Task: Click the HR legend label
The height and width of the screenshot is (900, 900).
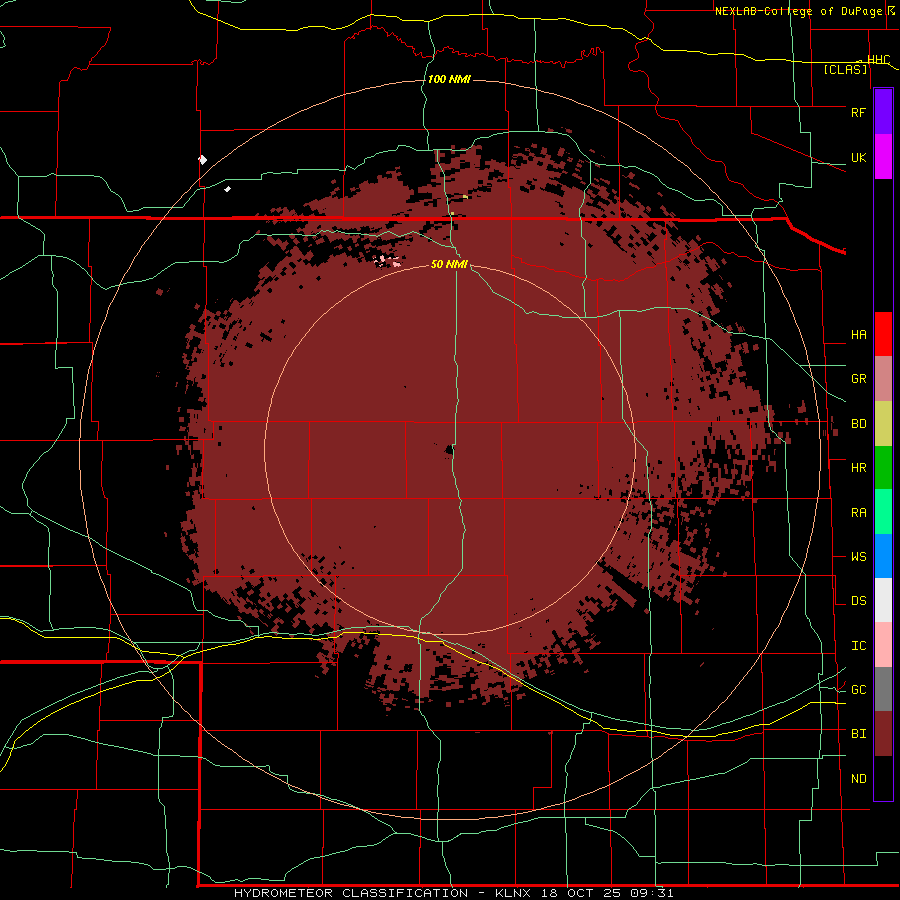Action: click(x=858, y=468)
